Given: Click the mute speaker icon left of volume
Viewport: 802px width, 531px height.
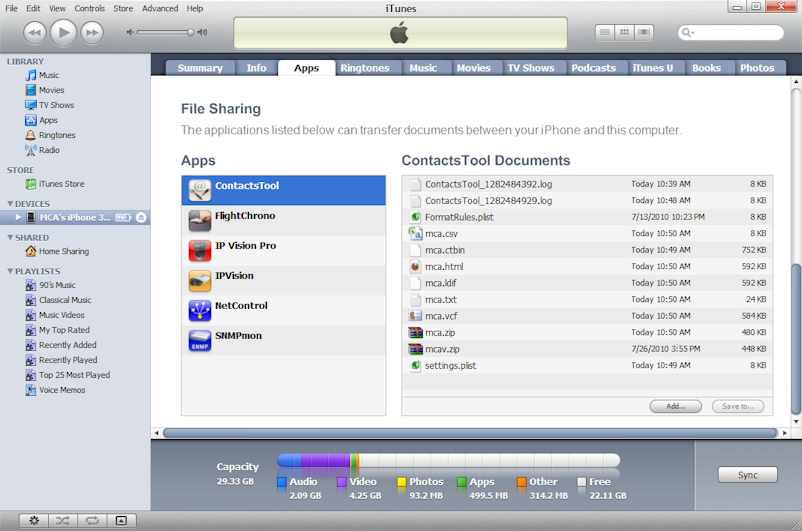Looking at the screenshot, I should (130, 32).
